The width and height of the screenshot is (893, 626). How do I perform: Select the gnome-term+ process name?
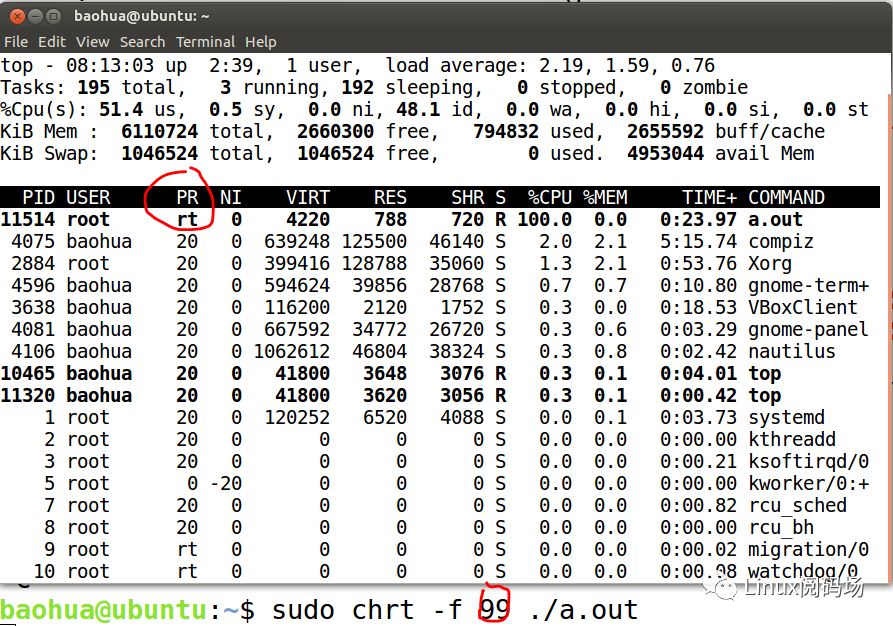[x=809, y=285]
